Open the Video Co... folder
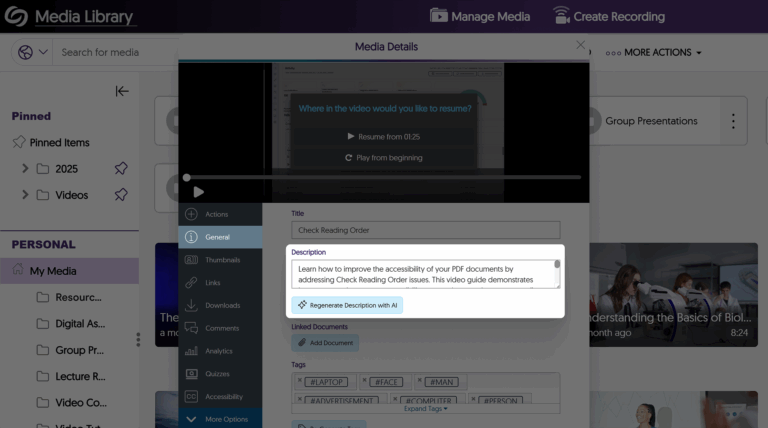768x428 pixels. 72,403
